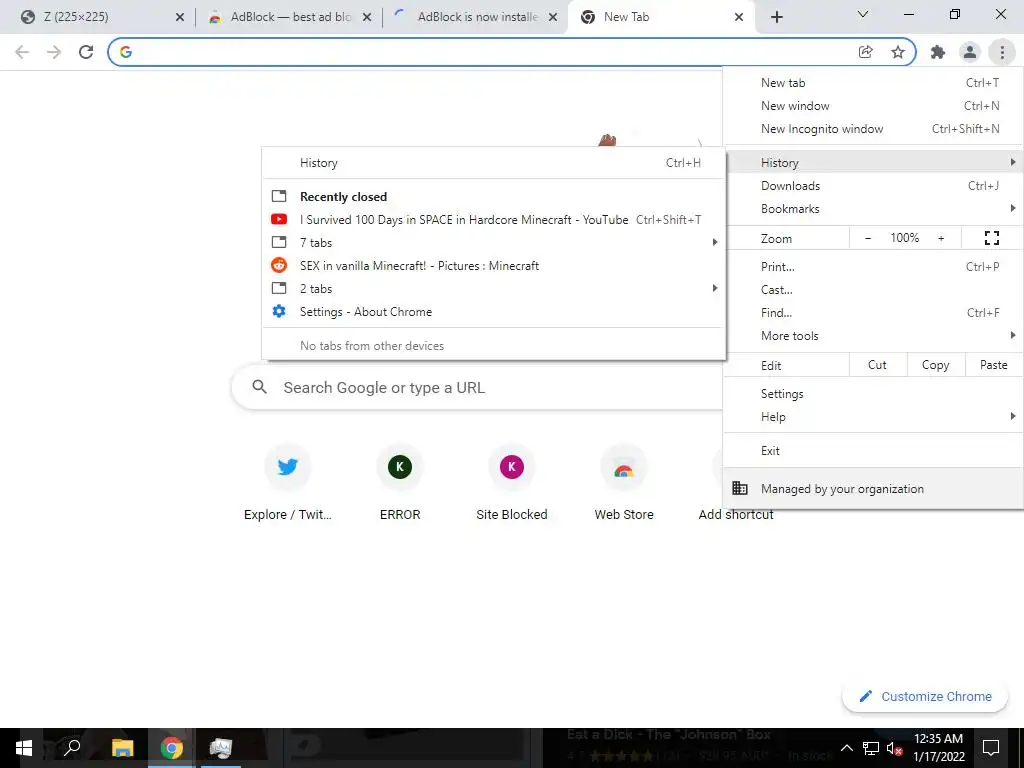Expand the recently closed 7 tabs group
The height and width of the screenshot is (768, 1024).
494,242
